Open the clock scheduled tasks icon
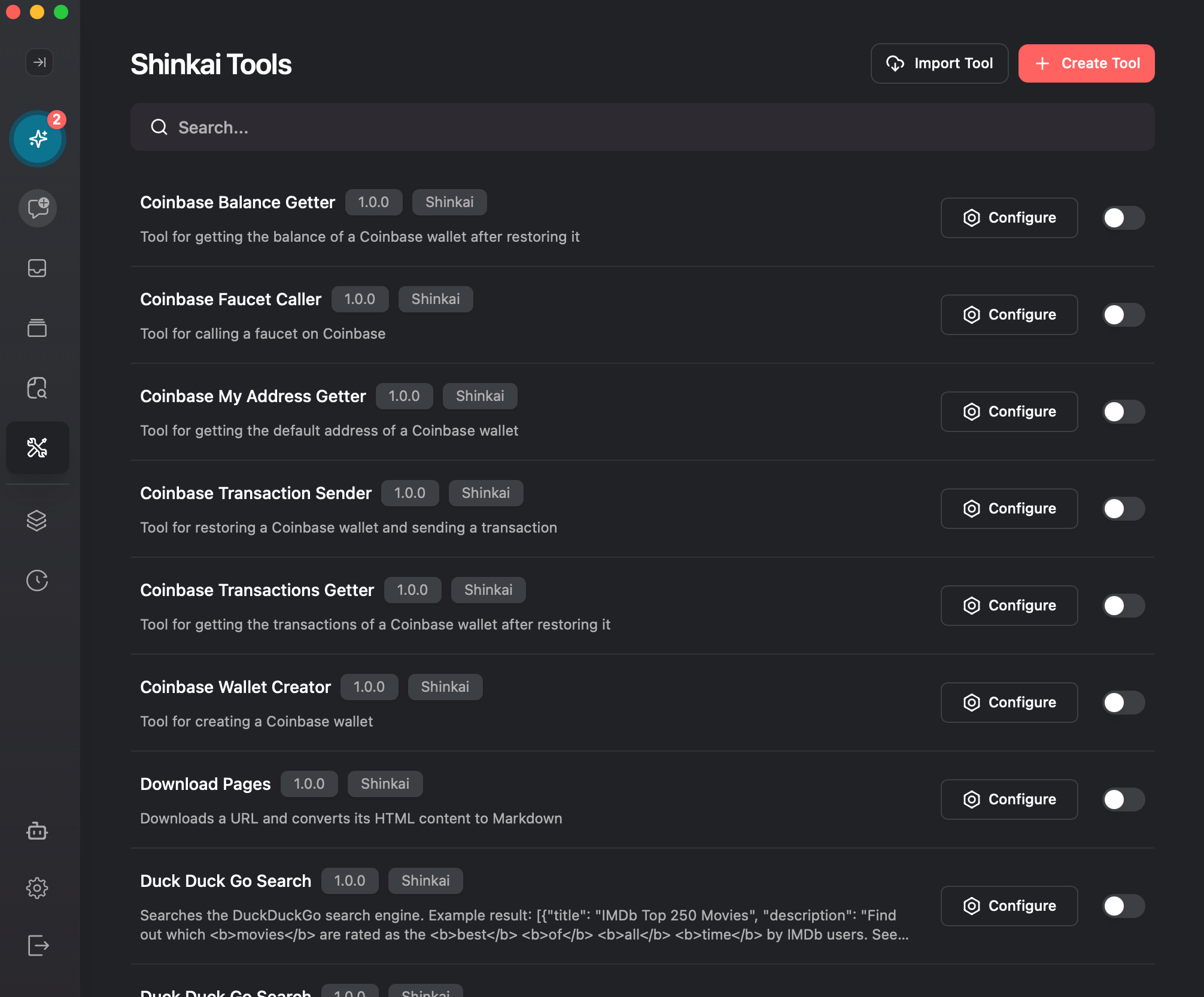This screenshot has width=1204, height=997. [37, 580]
